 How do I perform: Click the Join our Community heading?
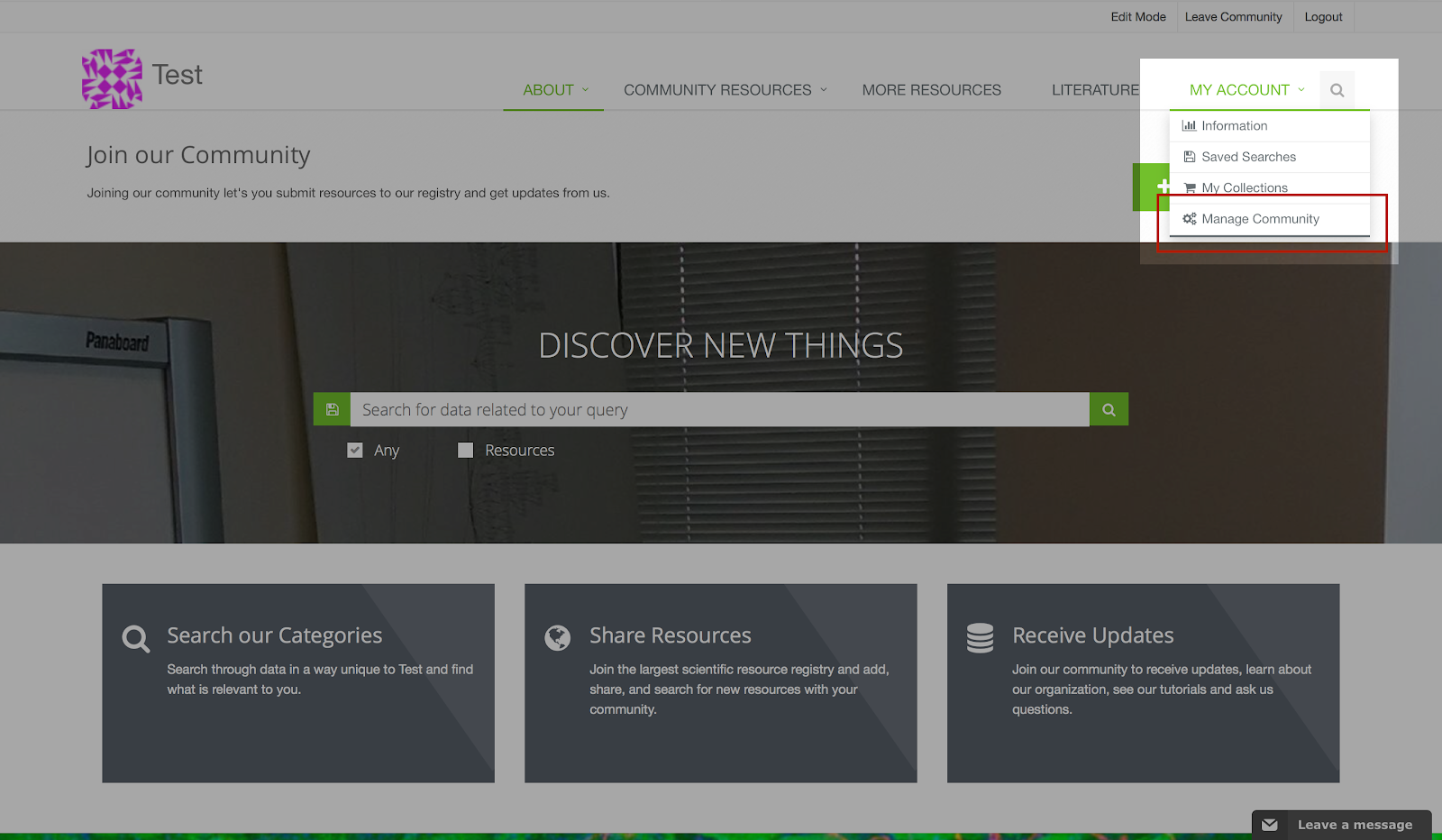[198, 155]
